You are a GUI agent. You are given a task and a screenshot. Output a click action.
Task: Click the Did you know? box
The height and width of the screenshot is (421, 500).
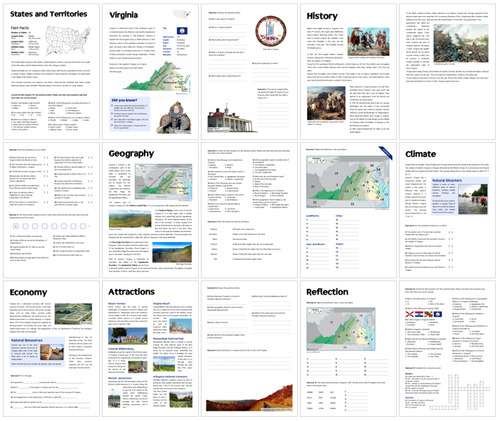[x=130, y=114]
